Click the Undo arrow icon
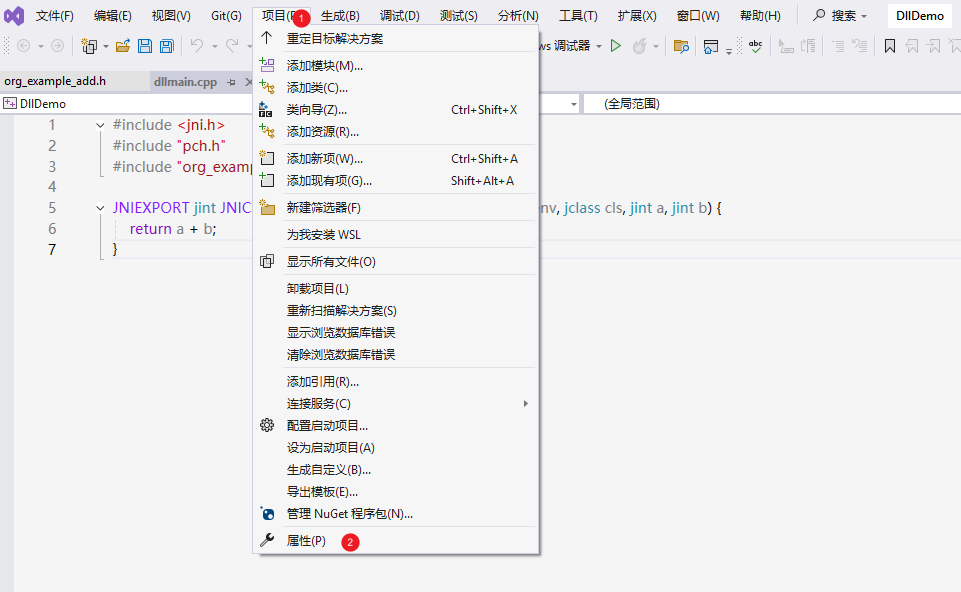Viewport: 961px width, 592px height. pyautogui.click(x=197, y=45)
